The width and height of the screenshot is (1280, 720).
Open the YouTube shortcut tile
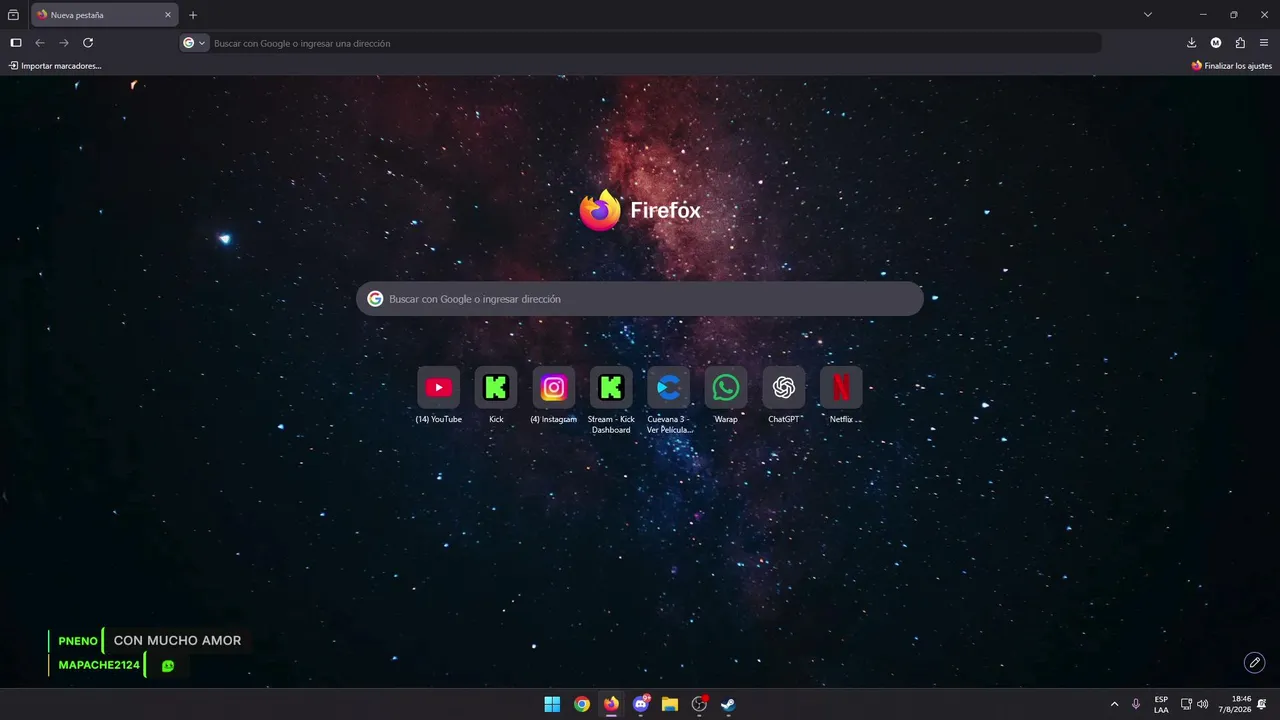438,387
